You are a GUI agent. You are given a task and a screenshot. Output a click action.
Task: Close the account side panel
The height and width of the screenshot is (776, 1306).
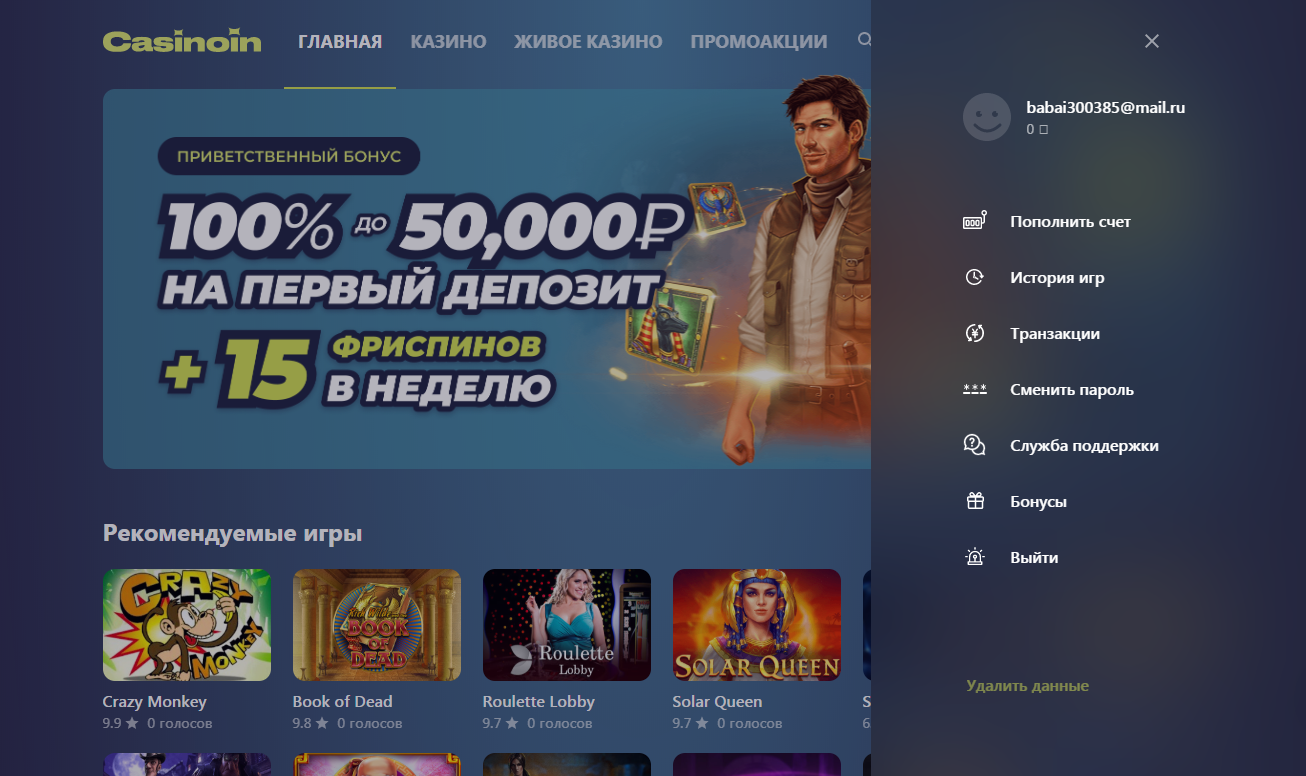coord(1152,41)
